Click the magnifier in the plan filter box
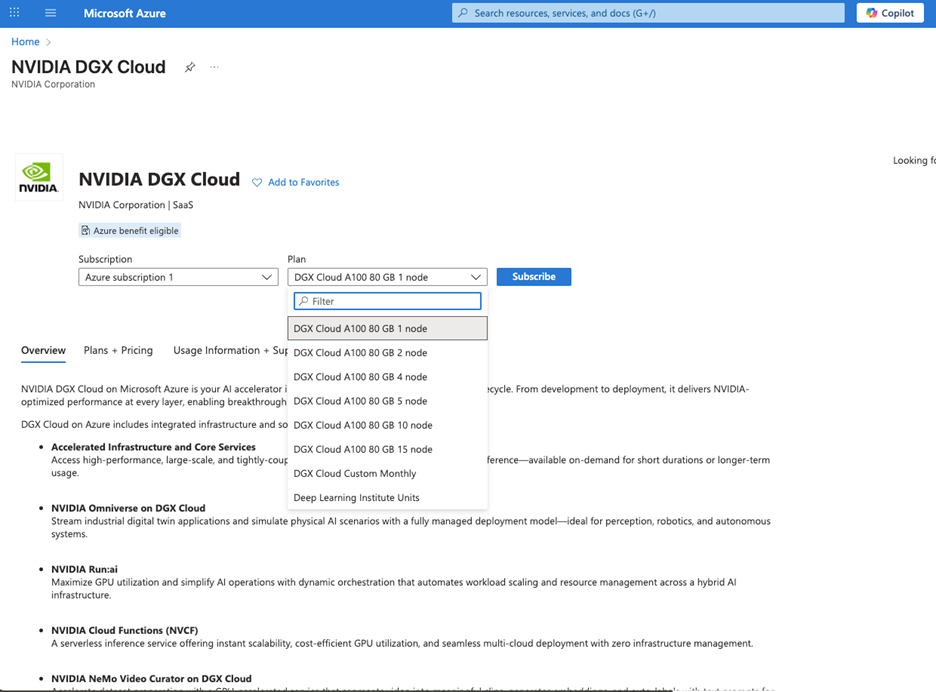 click(303, 301)
